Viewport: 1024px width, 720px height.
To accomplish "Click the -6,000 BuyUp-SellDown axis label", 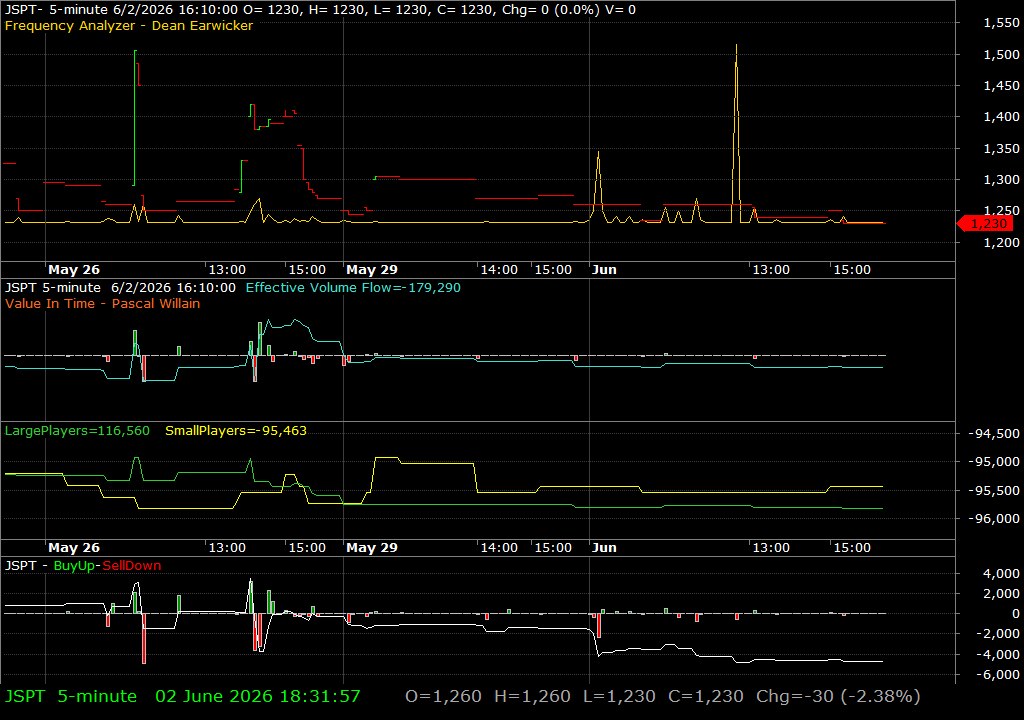I will coord(997,675).
